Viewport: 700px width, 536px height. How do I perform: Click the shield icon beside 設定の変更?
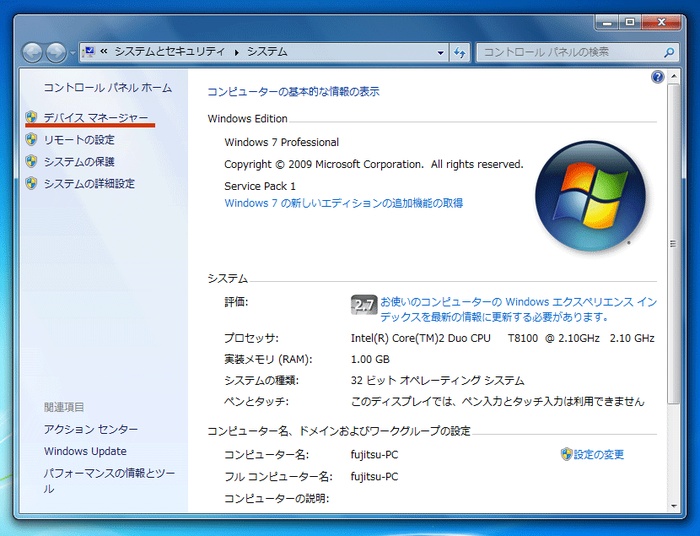pos(567,454)
